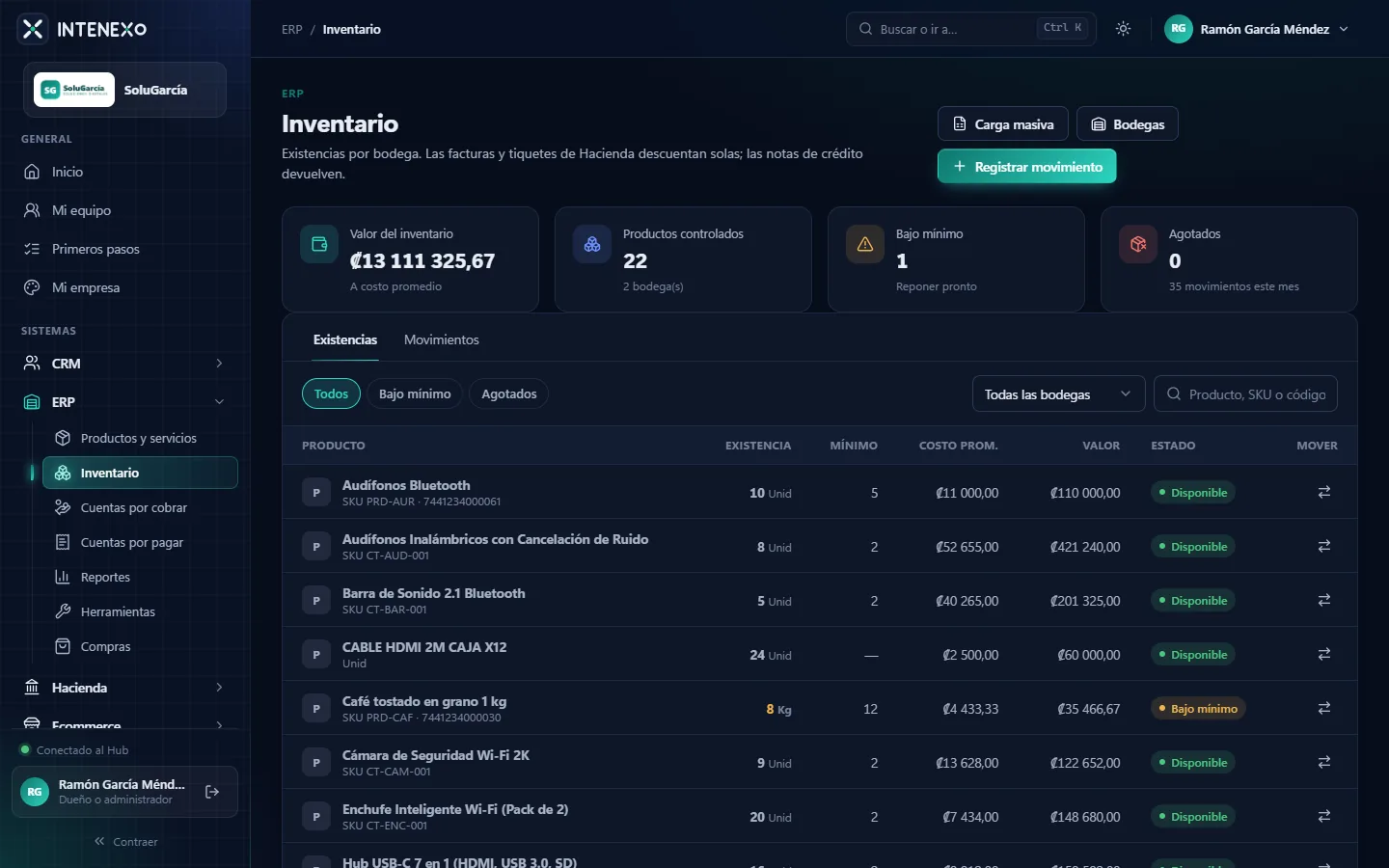1389x868 pixels.
Task: Switch to the Existencias tab
Action: pos(345,339)
